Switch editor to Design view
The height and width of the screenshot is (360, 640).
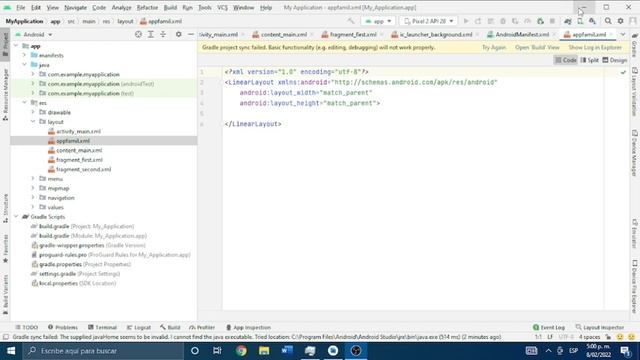coord(615,60)
